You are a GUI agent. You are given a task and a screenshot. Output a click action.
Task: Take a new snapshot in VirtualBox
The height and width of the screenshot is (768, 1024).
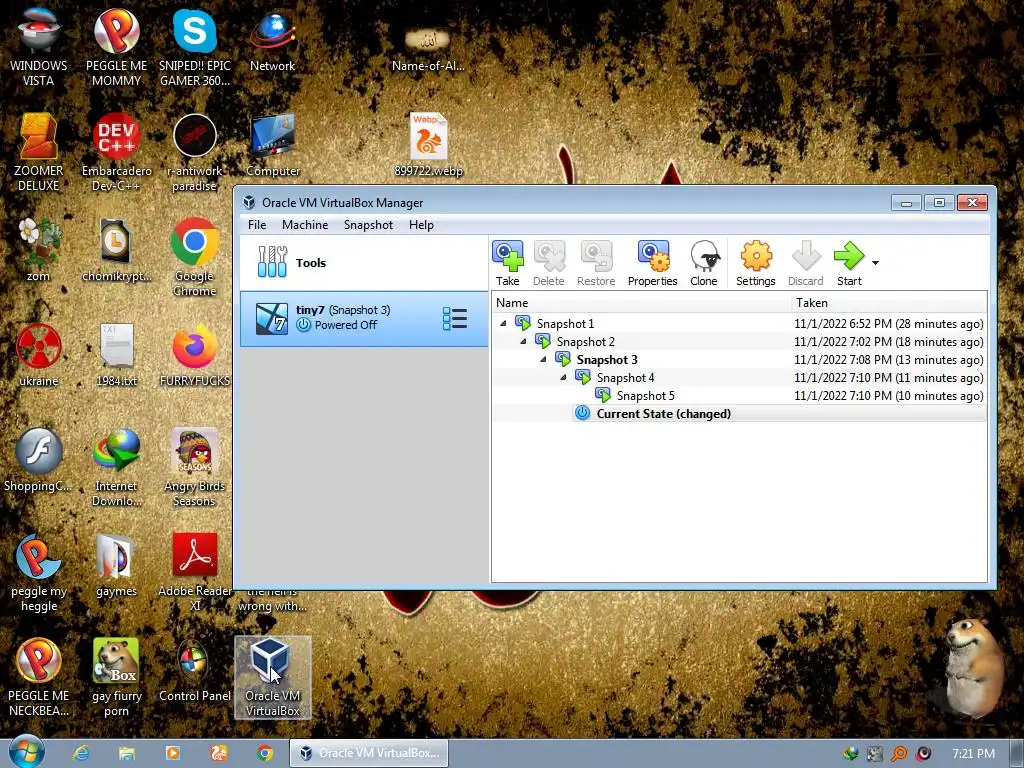pyautogui.click(x=507, y=263)
